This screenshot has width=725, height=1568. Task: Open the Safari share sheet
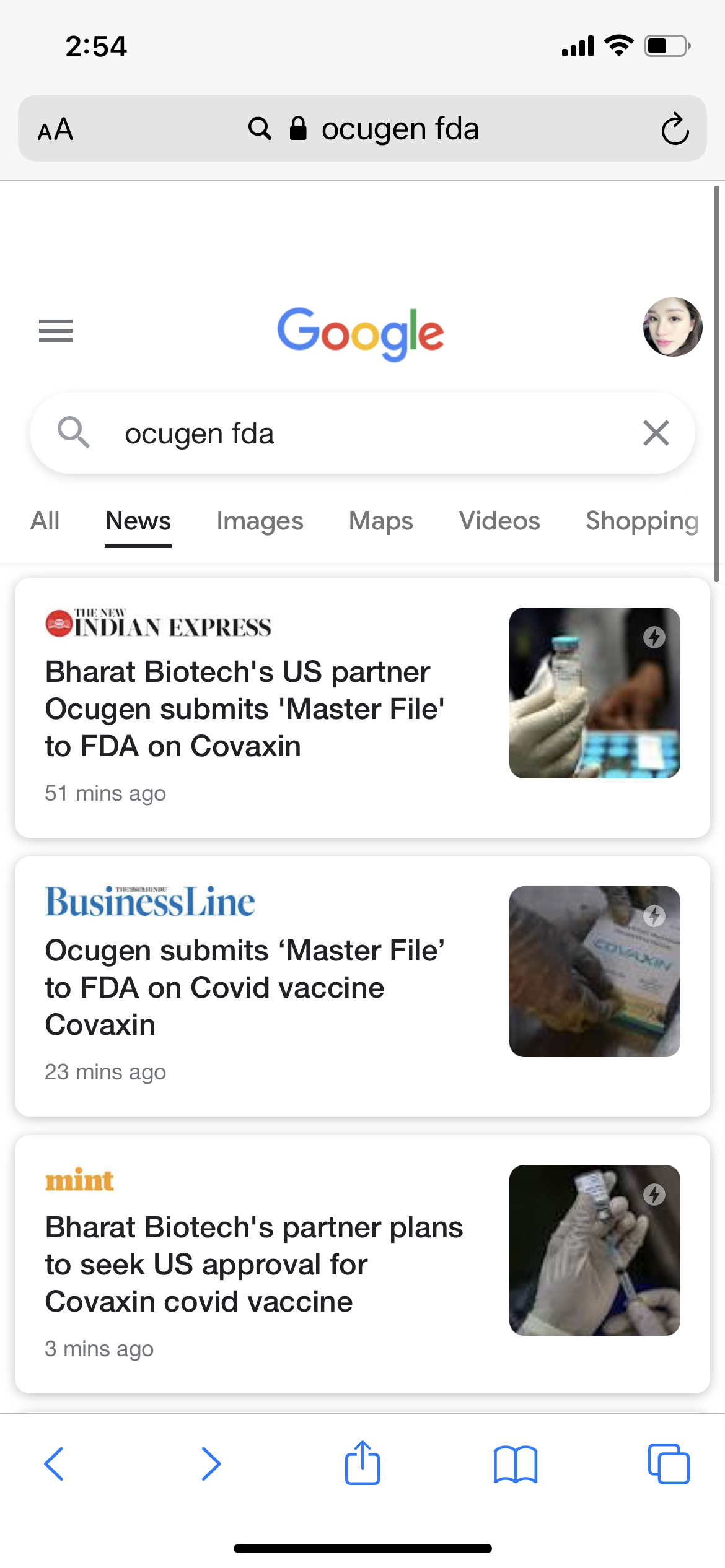362,1463
